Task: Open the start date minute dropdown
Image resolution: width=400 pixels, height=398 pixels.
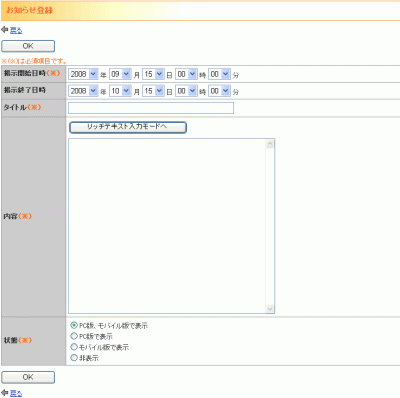Action: (x=219, y=74)
